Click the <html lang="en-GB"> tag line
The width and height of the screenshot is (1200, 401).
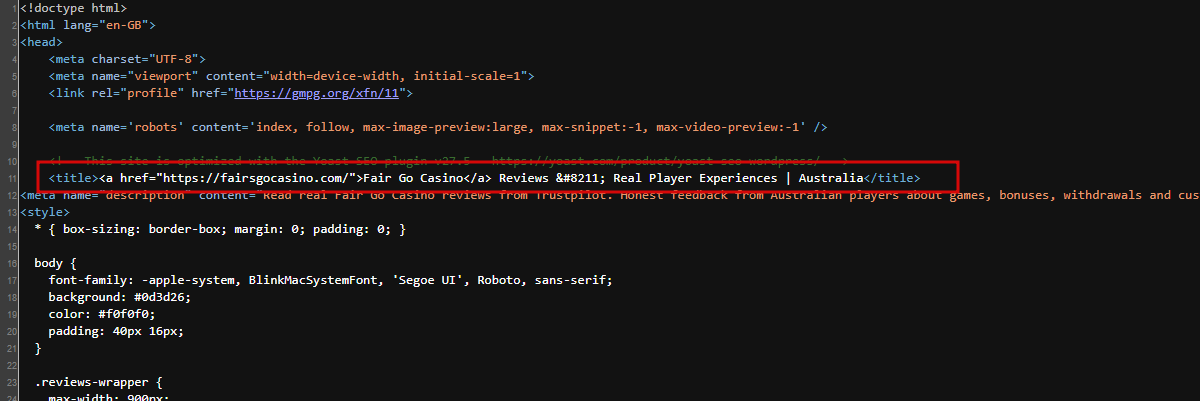87,25
